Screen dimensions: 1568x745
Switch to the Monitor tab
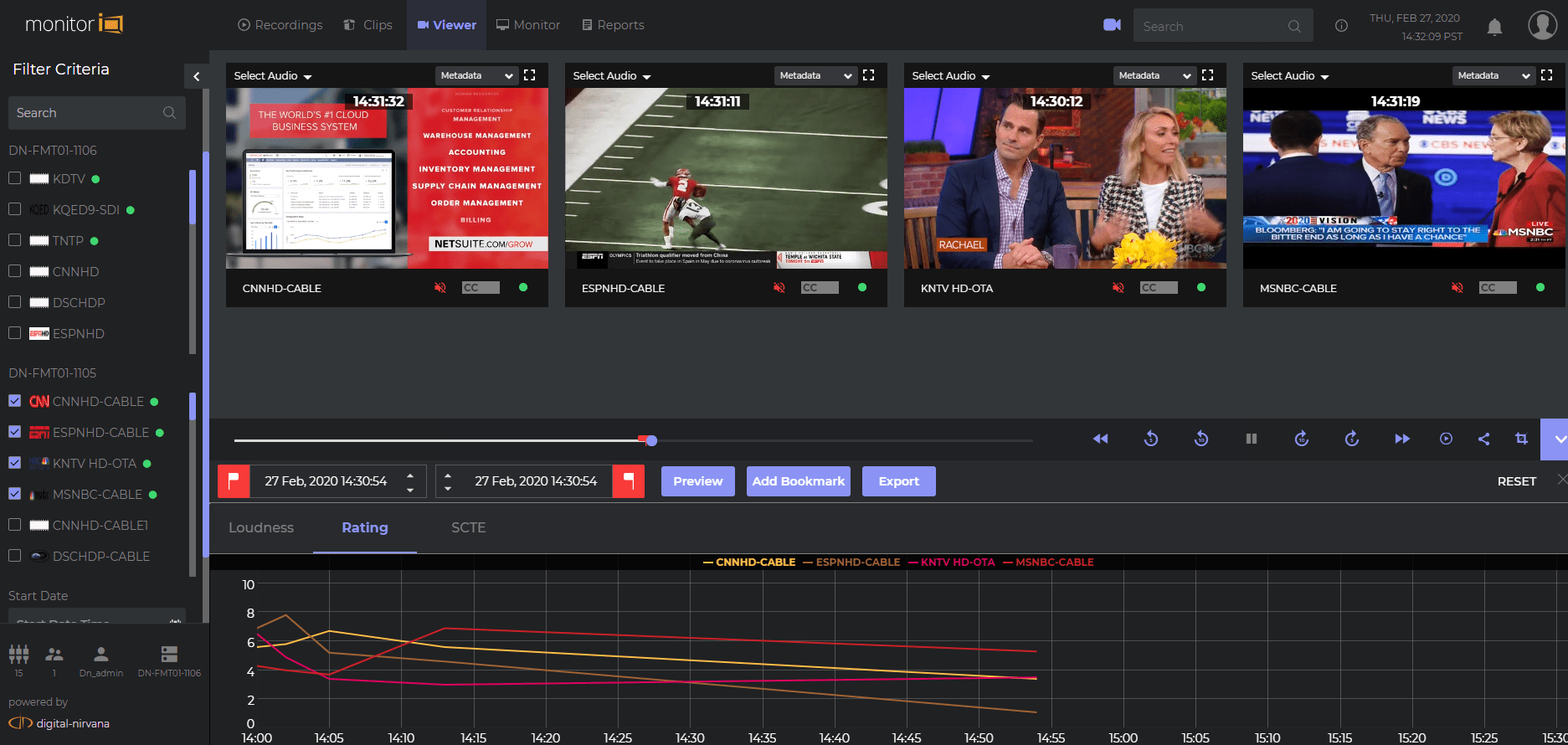pyautogui.click(x=528, y=25)
